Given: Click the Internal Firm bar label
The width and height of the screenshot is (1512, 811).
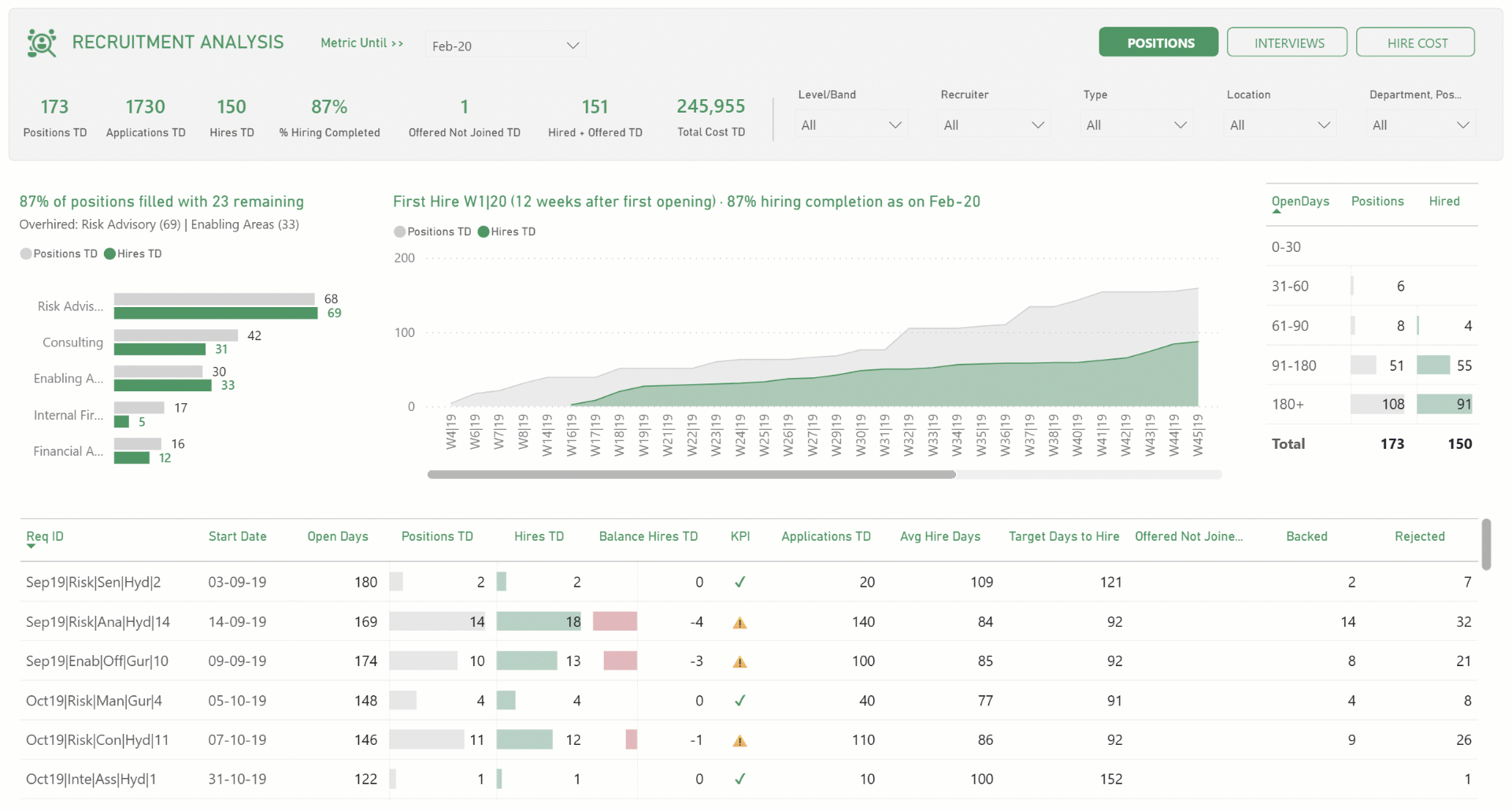Looking at the screenshot, I should tap(68, 415).
